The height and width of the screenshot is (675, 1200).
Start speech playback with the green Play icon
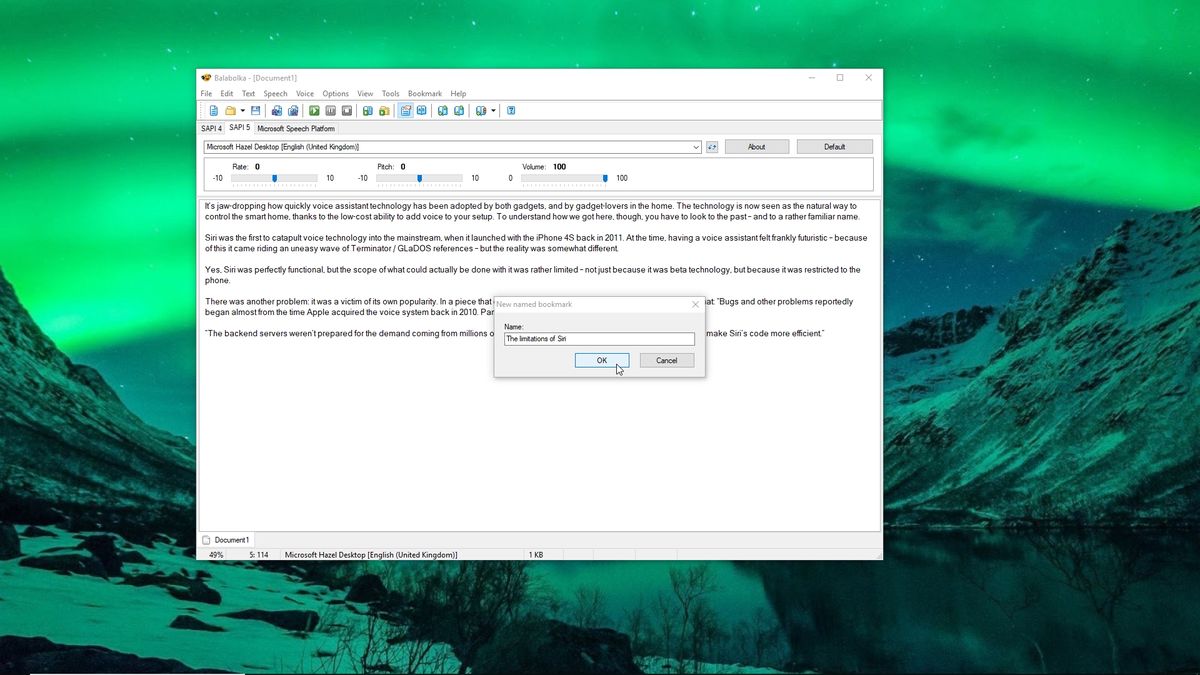tap(313, 110)
